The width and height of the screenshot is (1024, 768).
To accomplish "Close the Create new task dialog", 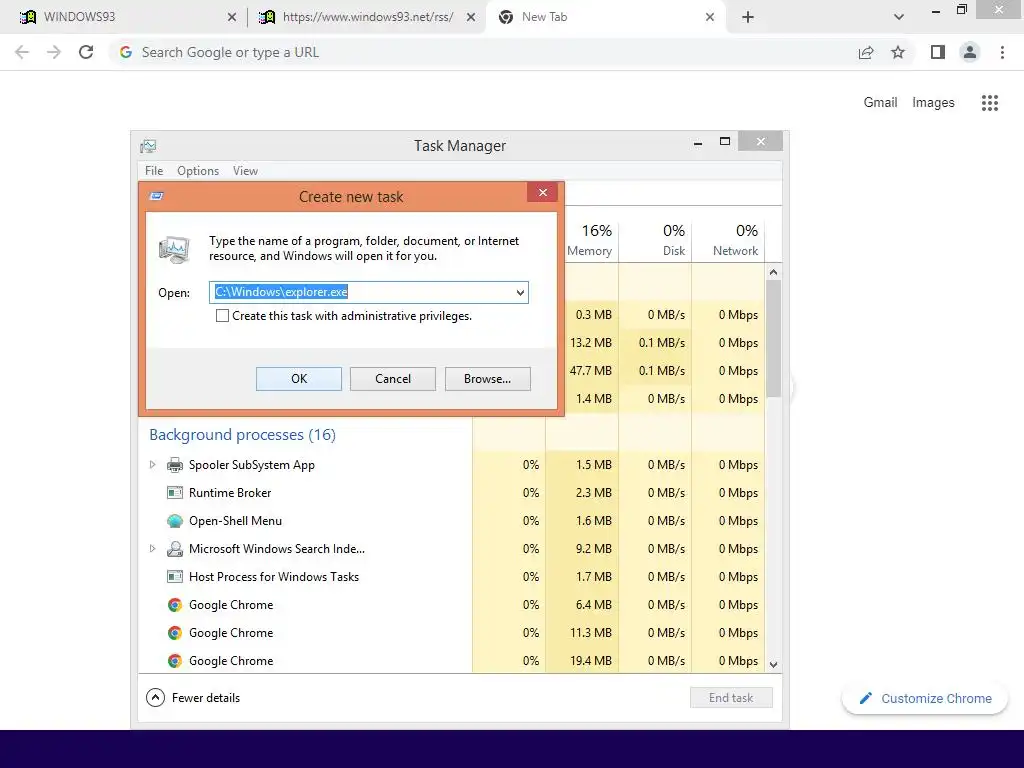I will tap(543, 192).
